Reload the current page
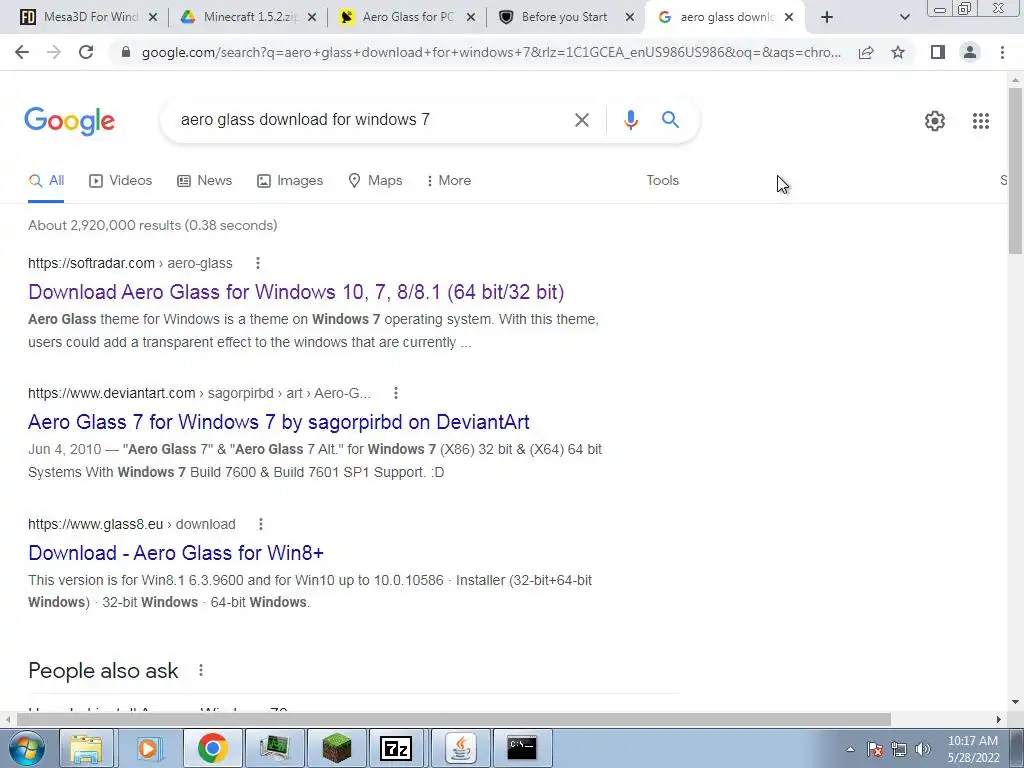Screen dimensions: 1024x768 pos(86,52)
